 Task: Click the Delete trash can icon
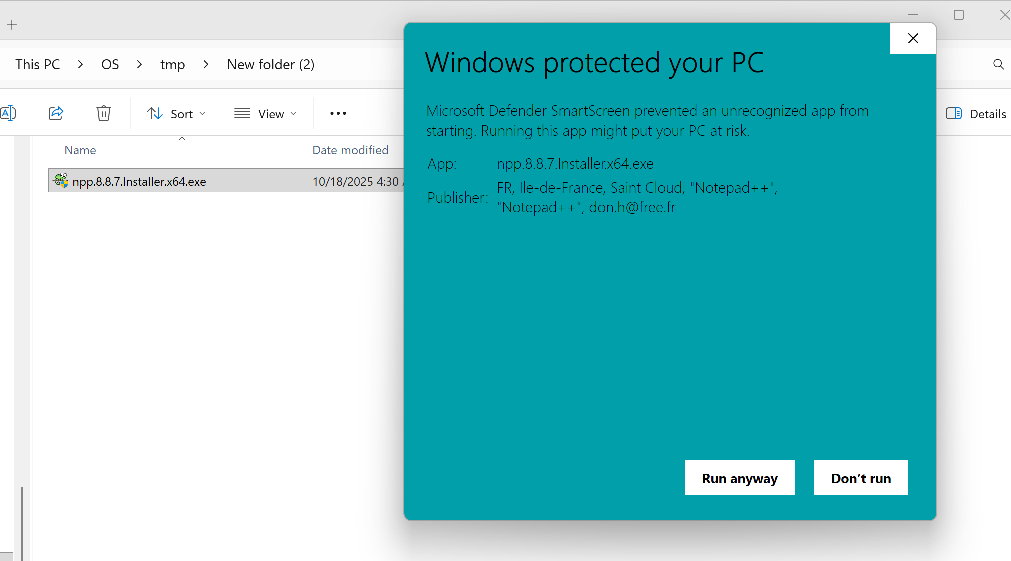(104, 113)
